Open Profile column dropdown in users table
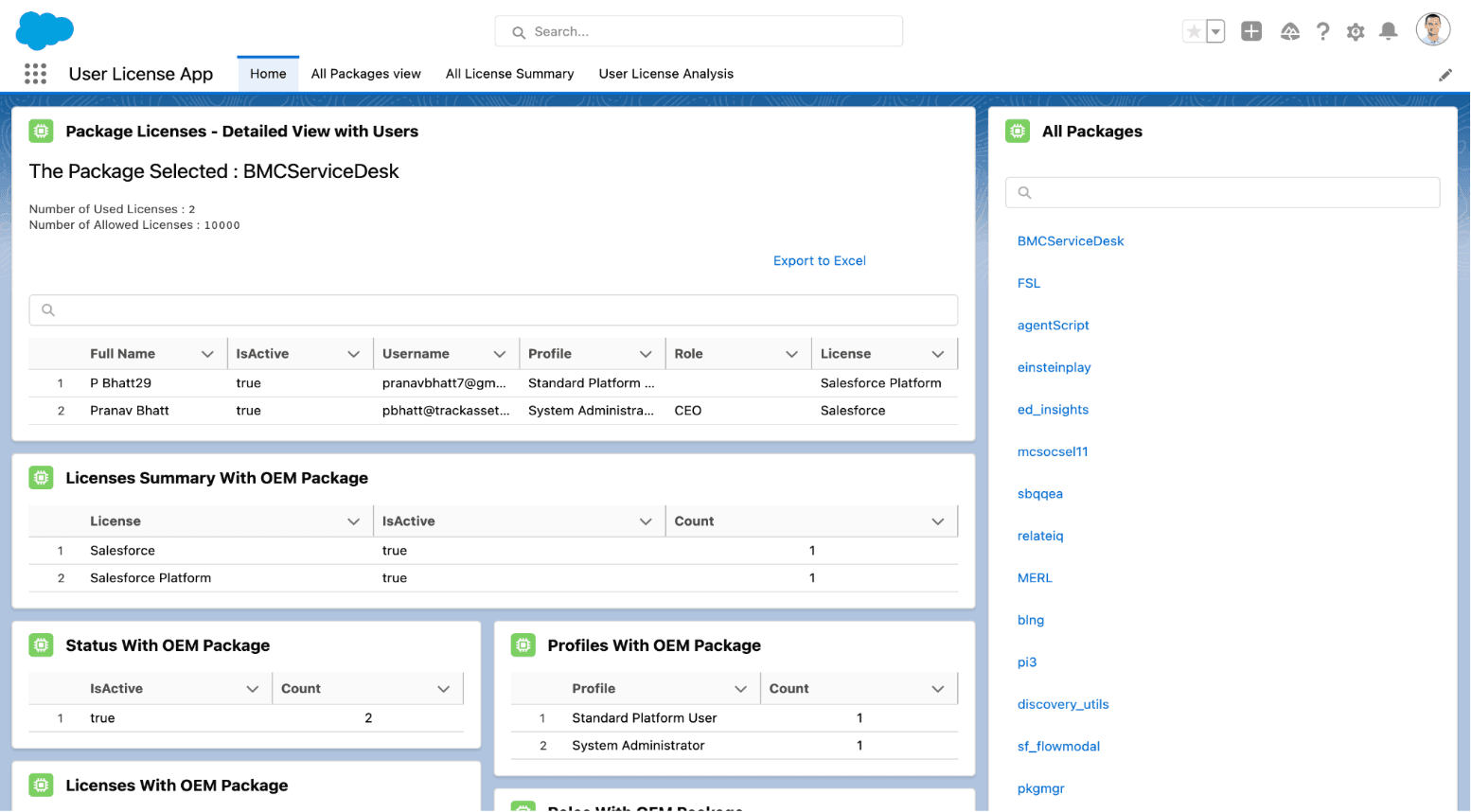Screen dimensions: 1471x812 coord(646,354)
